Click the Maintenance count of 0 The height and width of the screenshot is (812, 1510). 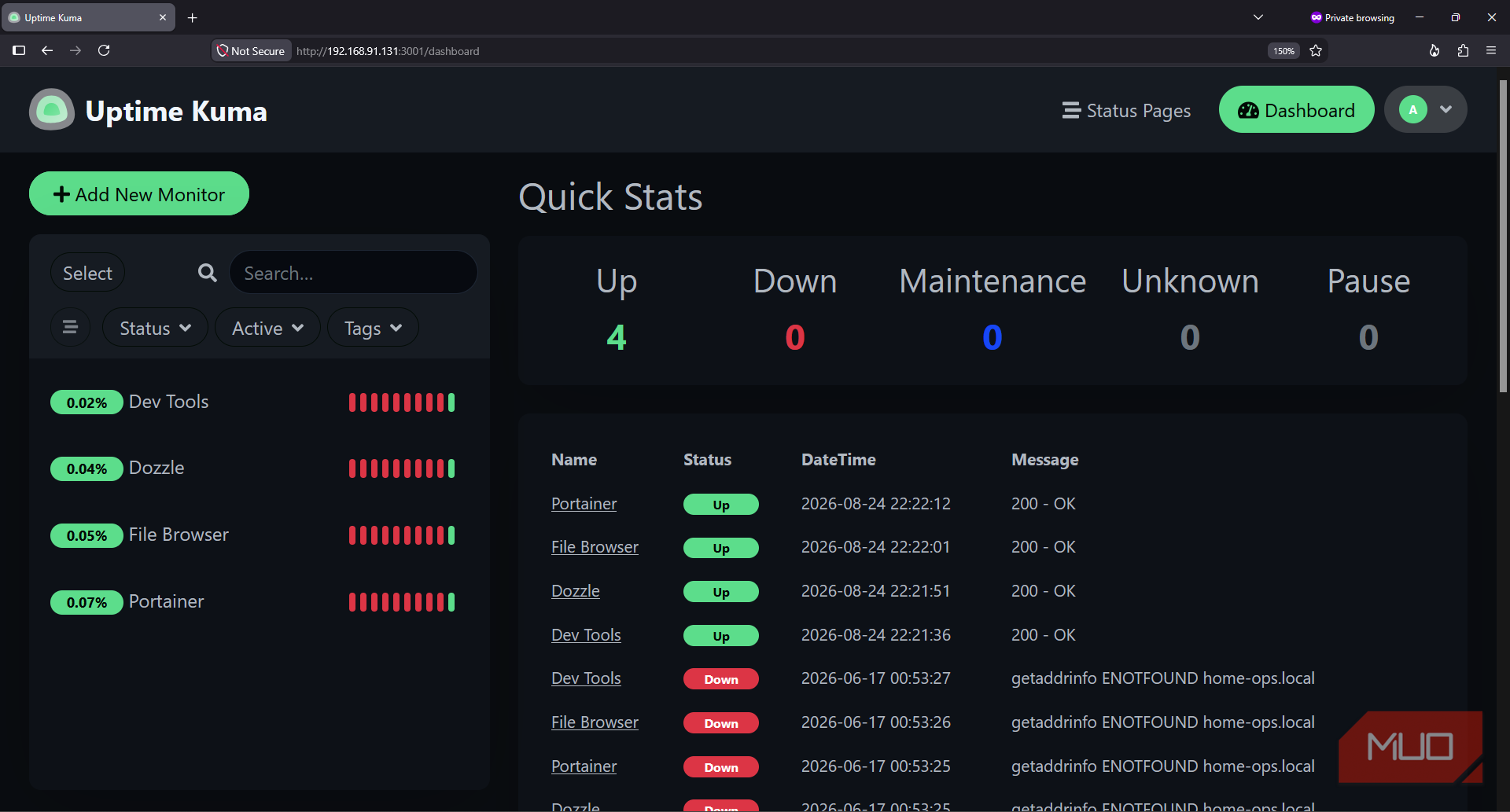pos(993,337)
